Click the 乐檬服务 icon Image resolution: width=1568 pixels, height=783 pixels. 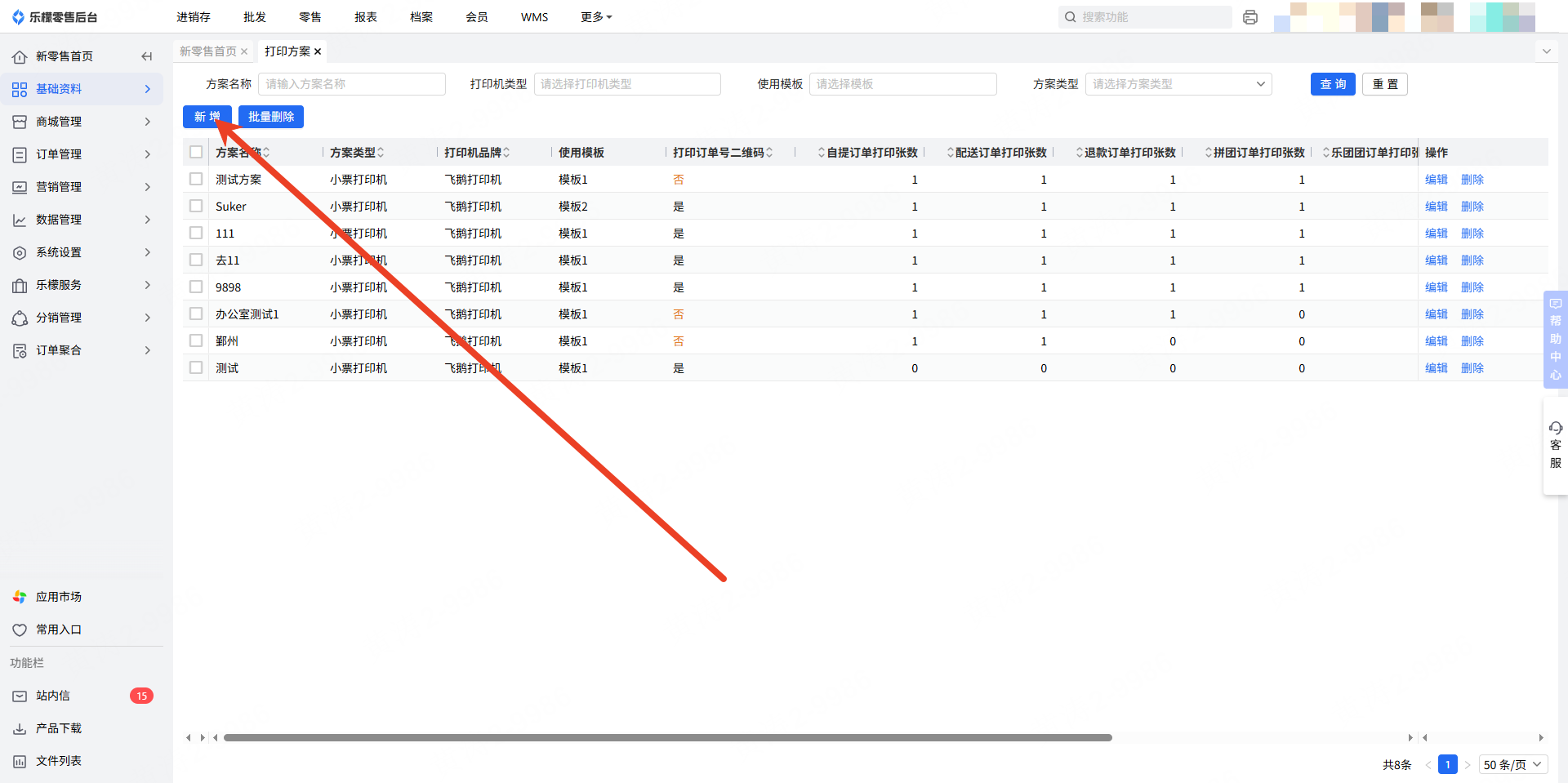click(x=20, y=285)
